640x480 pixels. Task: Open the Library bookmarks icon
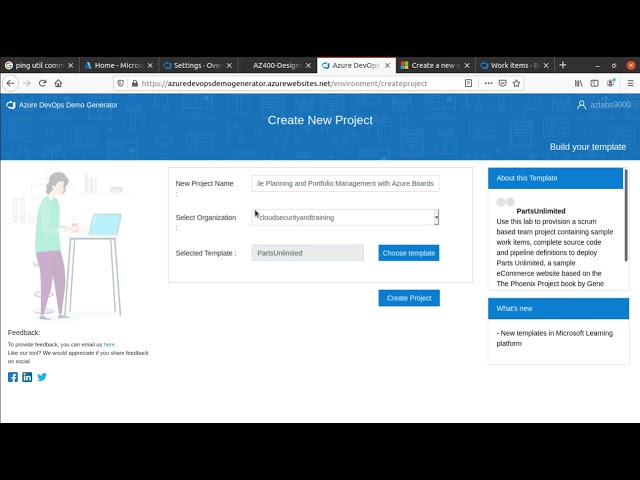(578, 83)
